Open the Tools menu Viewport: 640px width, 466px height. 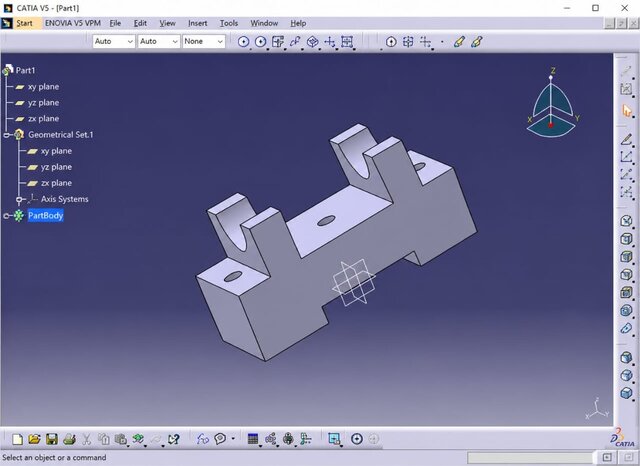(229, 23)
